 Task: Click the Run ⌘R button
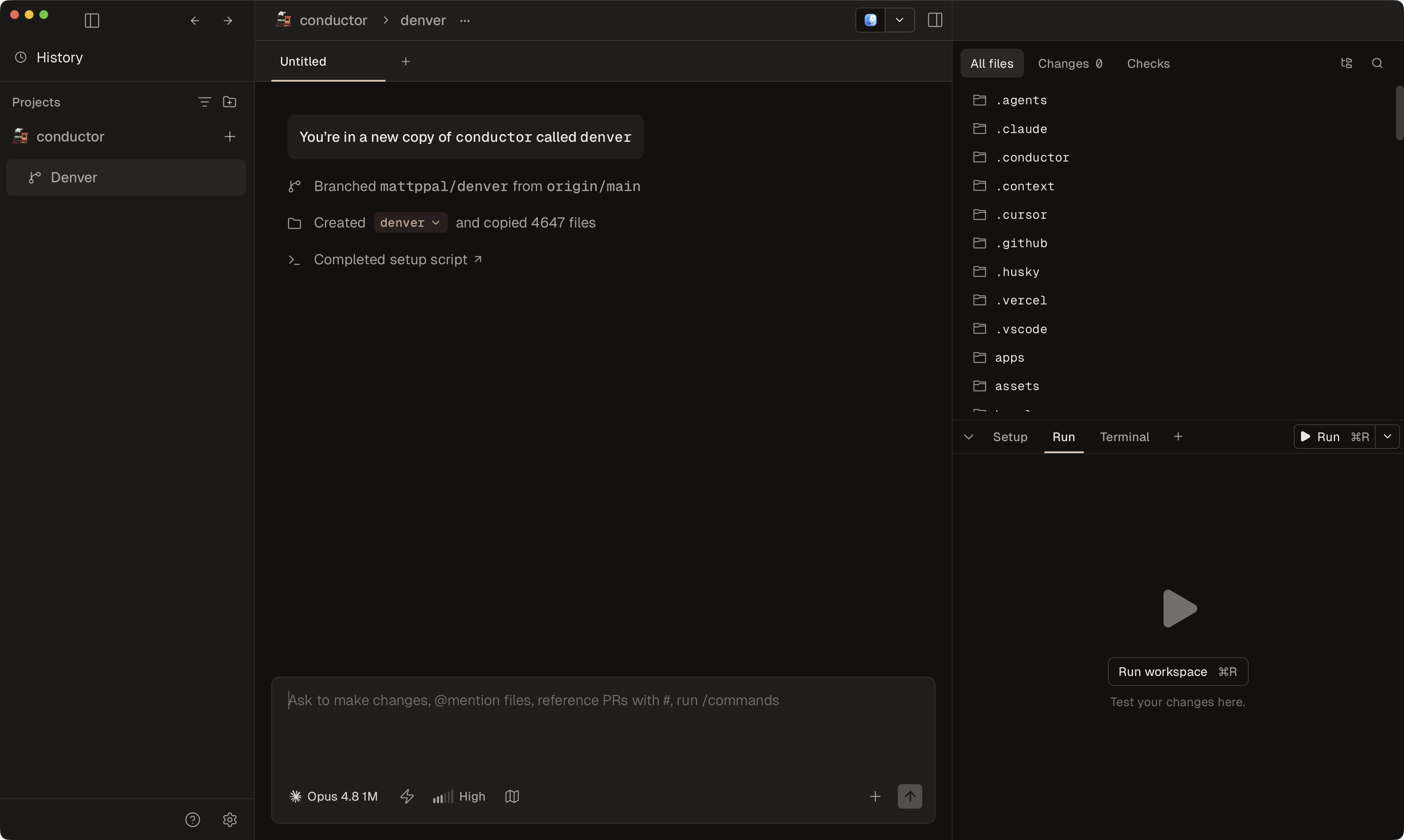point(1334,436)
